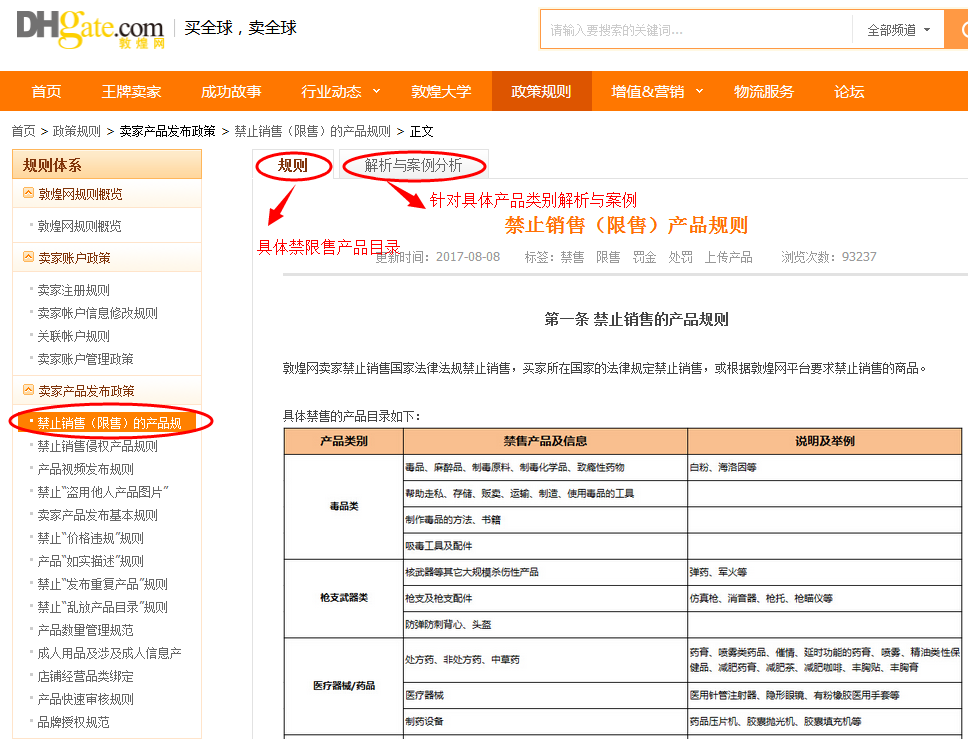Click the 王牌卖家 navigation item
Viewport: 968px width, 739px height.
coord(130,90)
